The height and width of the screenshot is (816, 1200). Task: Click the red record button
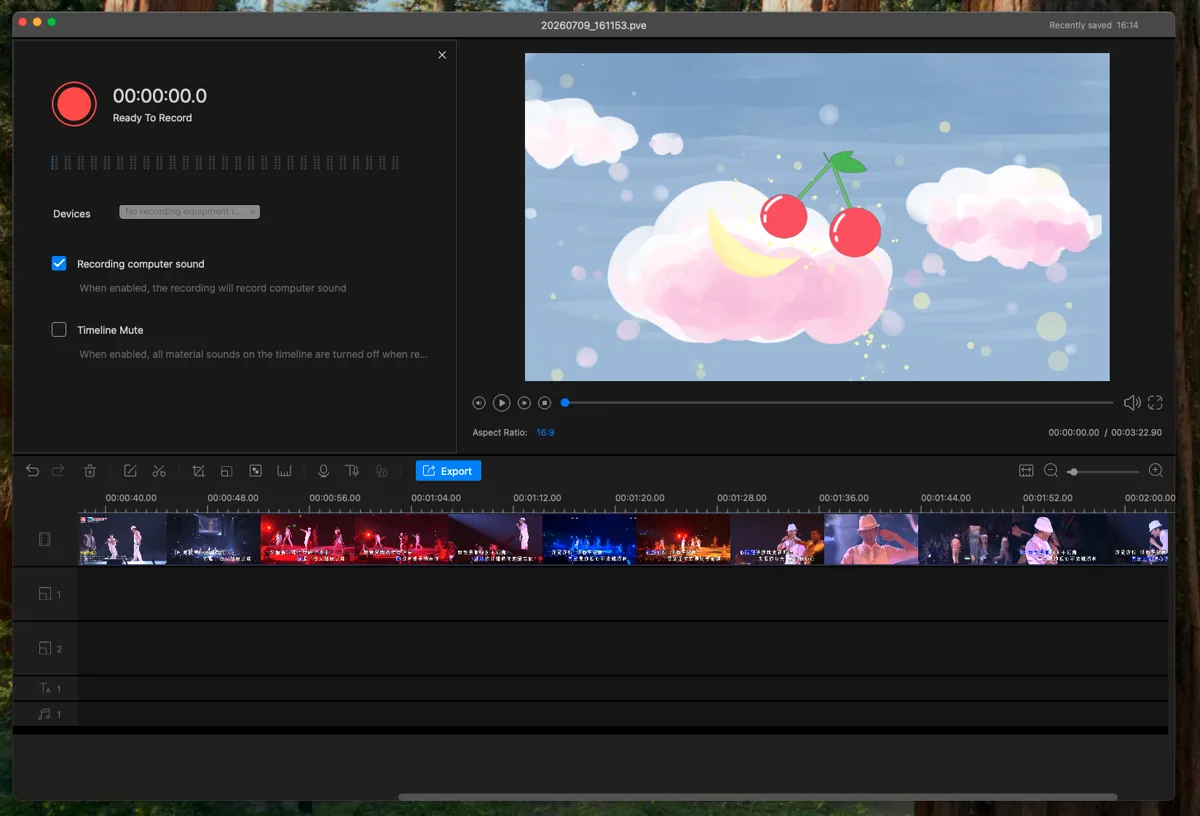(74, 104)
